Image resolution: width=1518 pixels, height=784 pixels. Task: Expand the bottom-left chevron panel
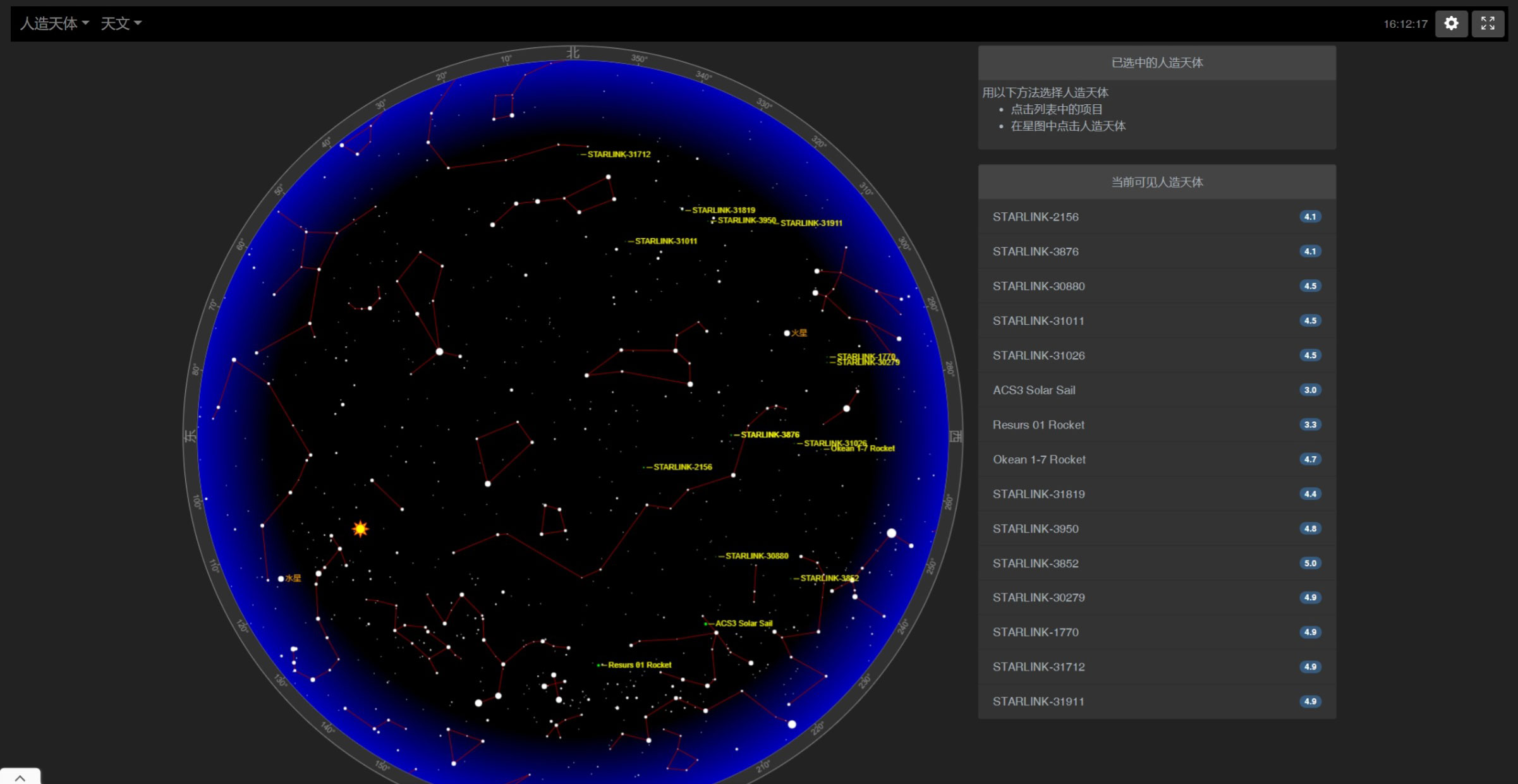tap(20, 778)
